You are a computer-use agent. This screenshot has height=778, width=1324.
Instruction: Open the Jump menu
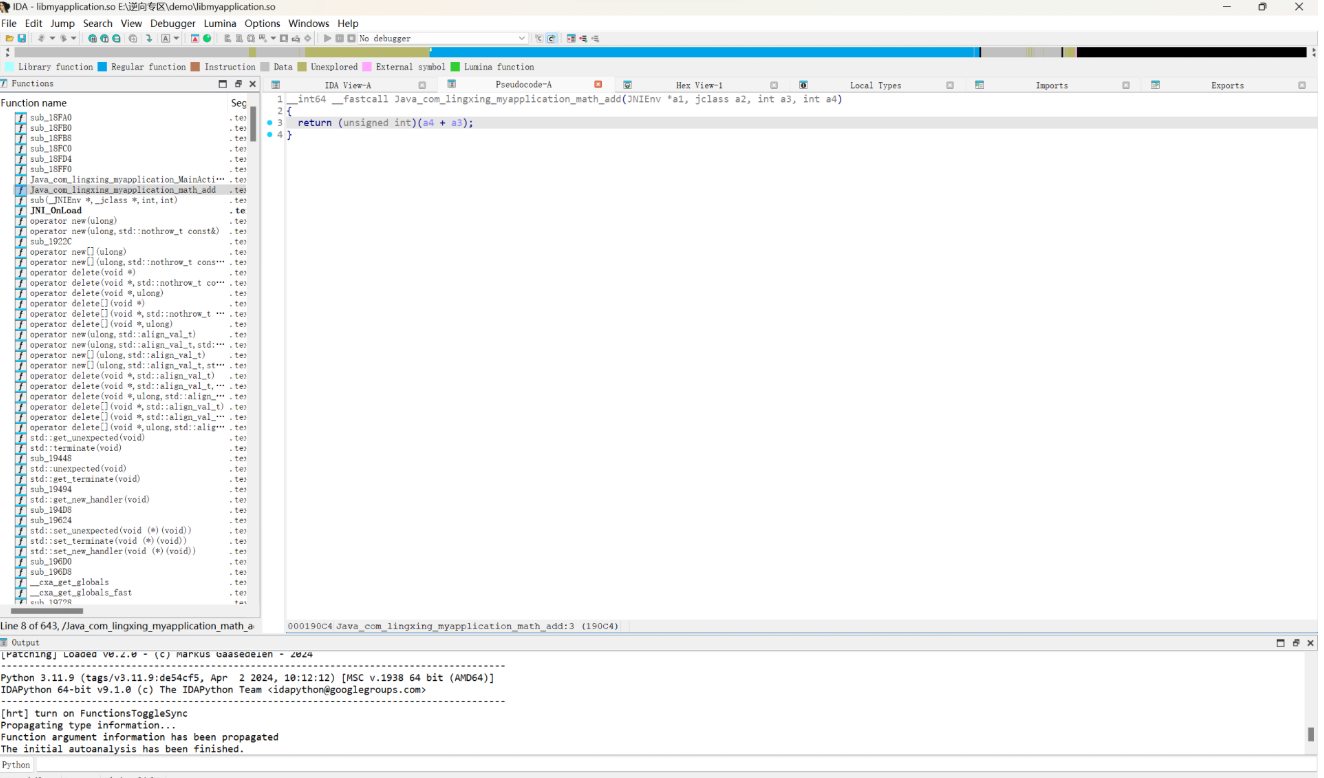coord(62,23)
